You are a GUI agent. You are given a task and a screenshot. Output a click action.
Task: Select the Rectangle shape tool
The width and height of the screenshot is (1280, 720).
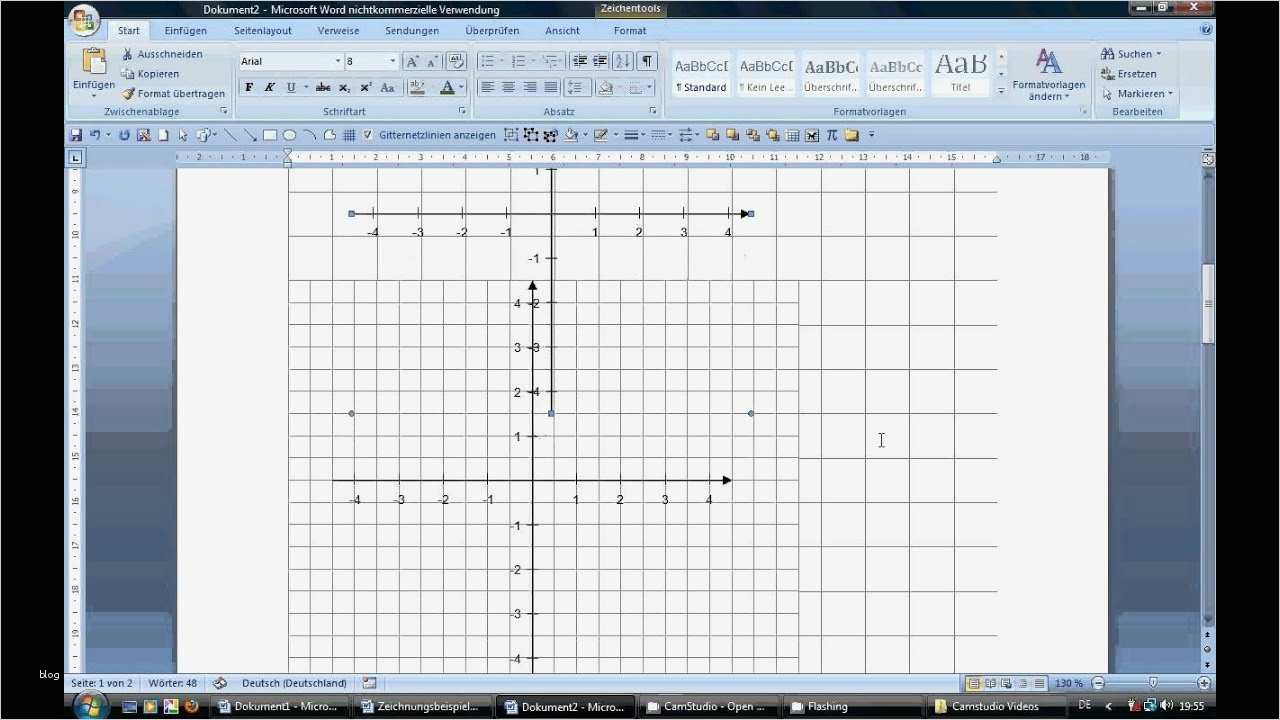point(270,135)
